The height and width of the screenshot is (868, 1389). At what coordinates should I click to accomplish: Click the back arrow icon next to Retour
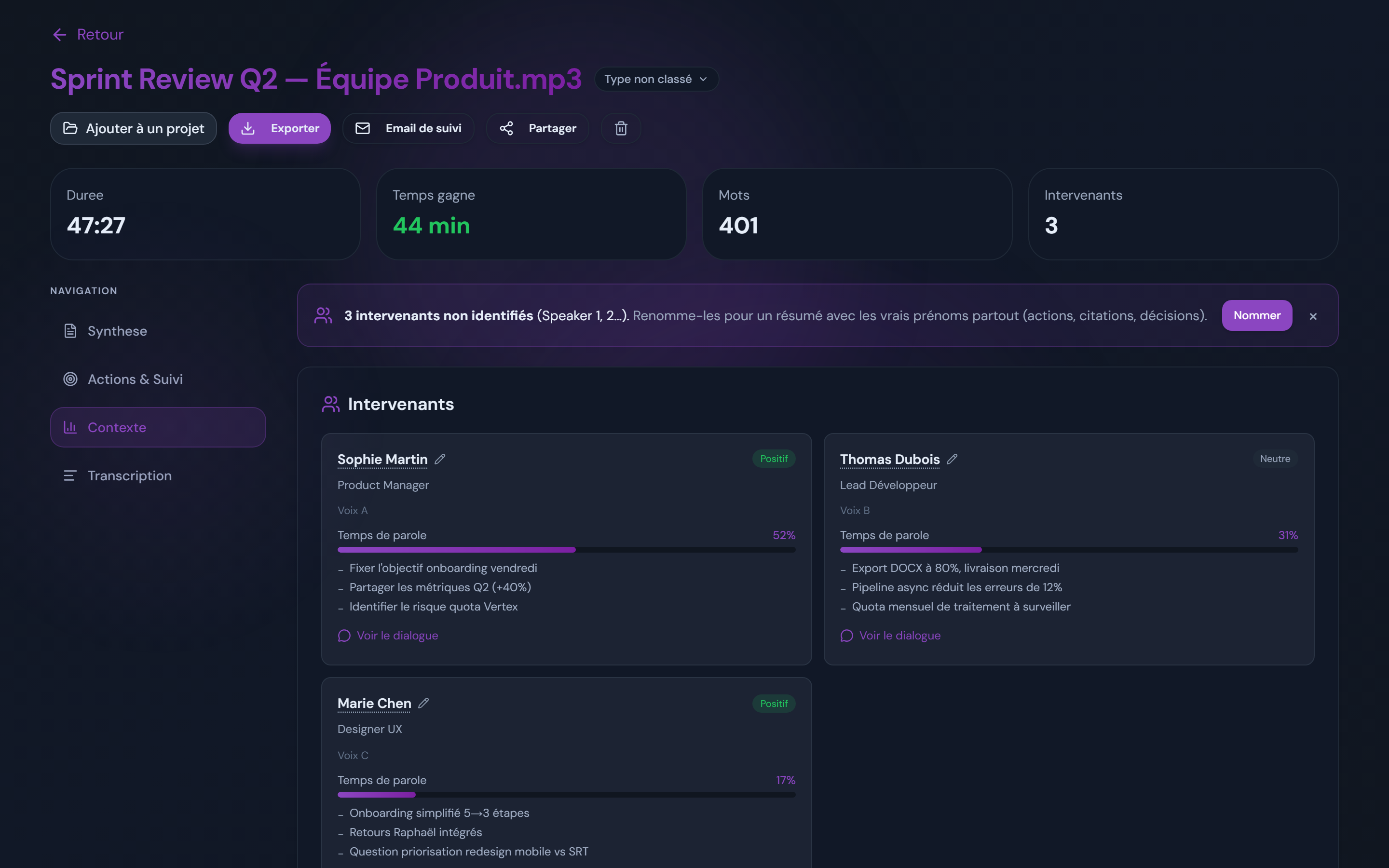click(x=60, y=35)
